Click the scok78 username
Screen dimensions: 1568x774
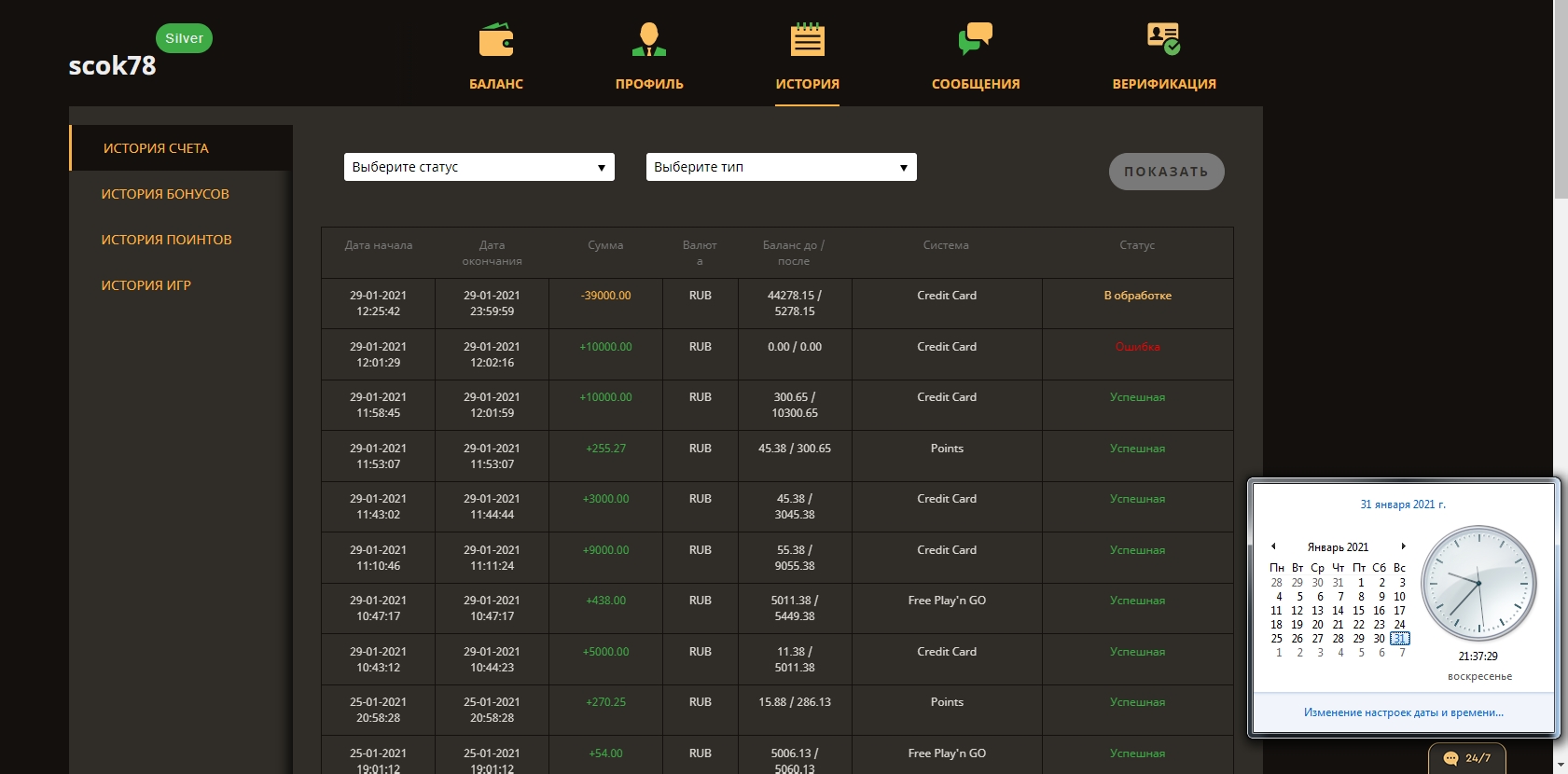112,65
